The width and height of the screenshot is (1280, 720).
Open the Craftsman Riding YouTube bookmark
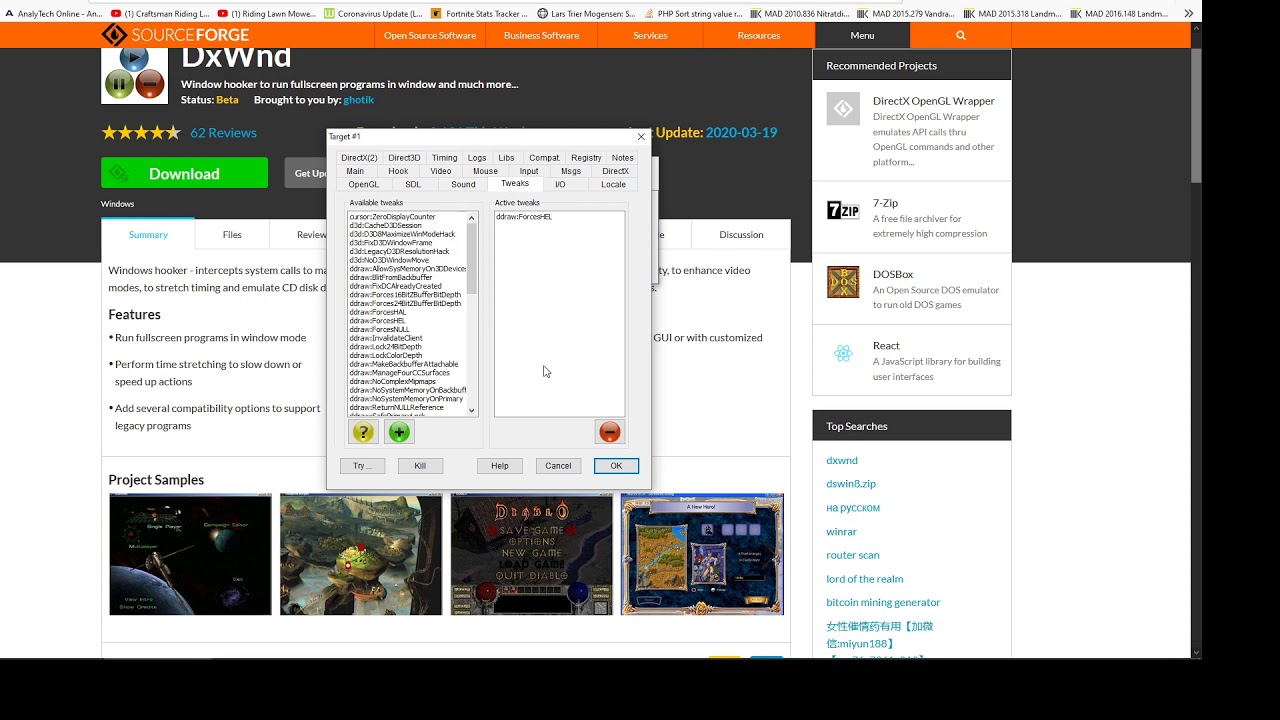[161, 14]
